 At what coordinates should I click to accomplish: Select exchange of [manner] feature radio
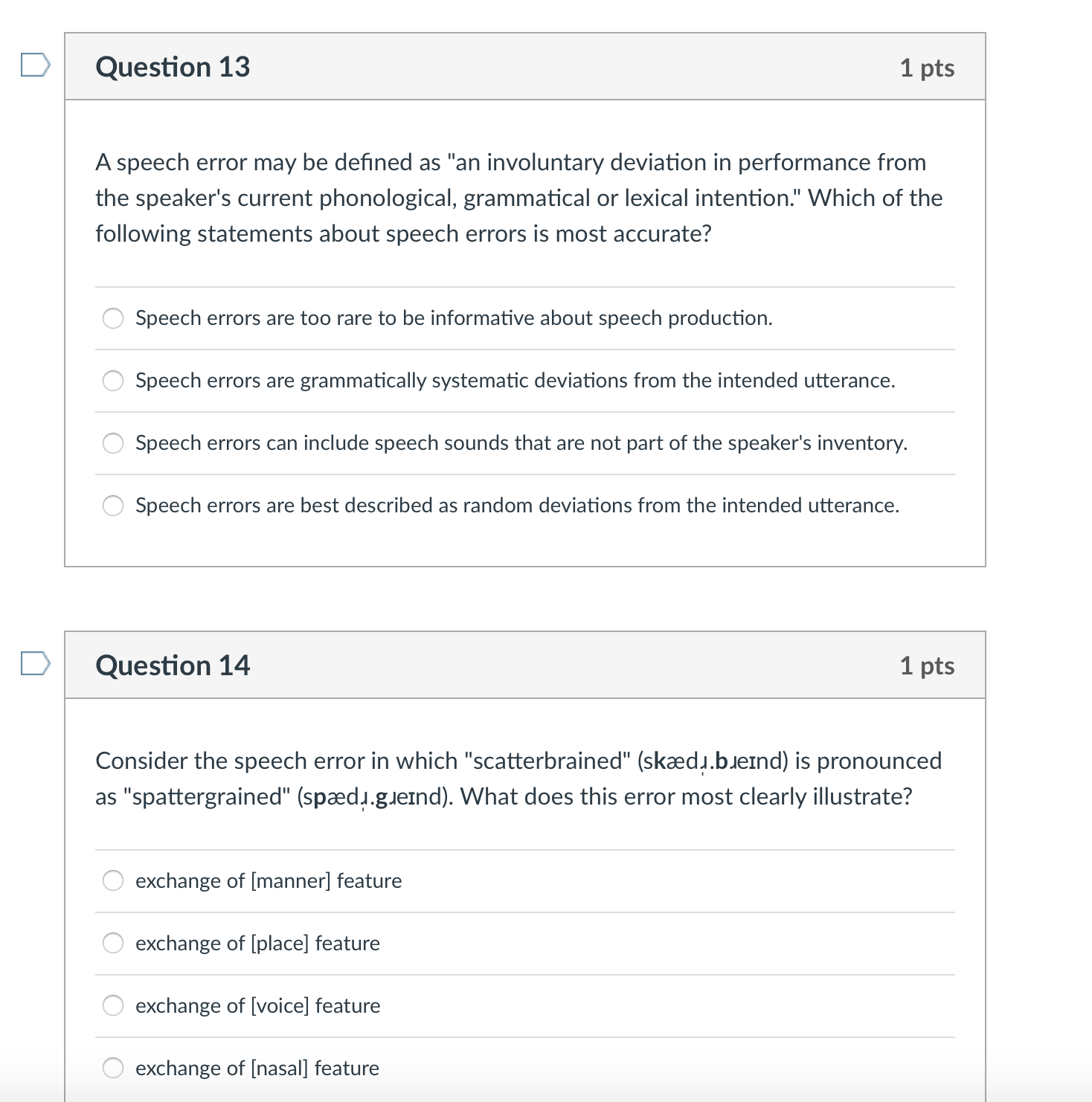[x=113, y=880]
